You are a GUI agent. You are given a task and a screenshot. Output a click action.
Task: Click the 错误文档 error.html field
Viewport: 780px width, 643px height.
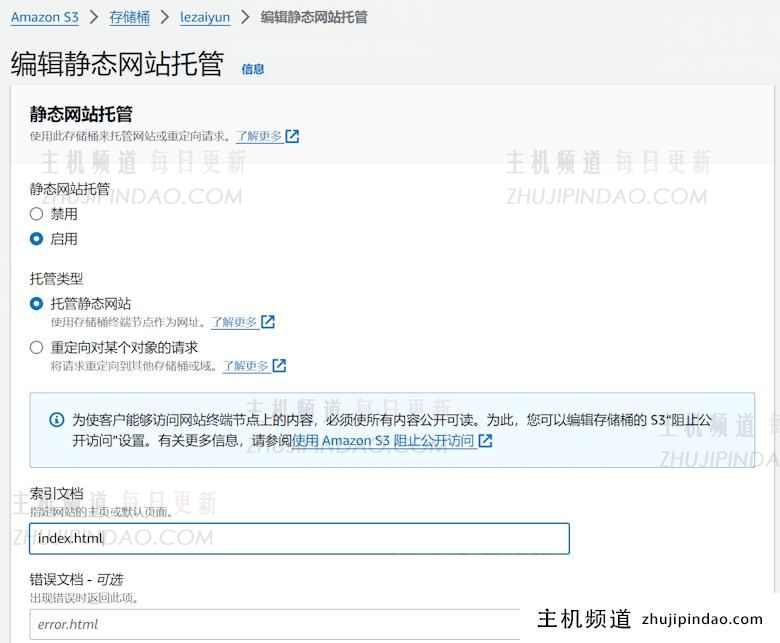pyautogui.click(x=275, y=625)
